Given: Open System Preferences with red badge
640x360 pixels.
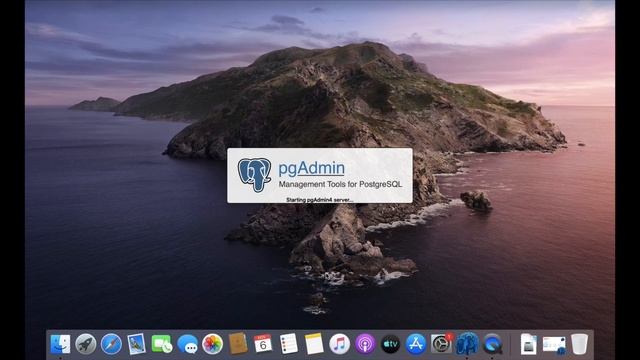Looking at the screenshot, I should click(x=442, y=344).
